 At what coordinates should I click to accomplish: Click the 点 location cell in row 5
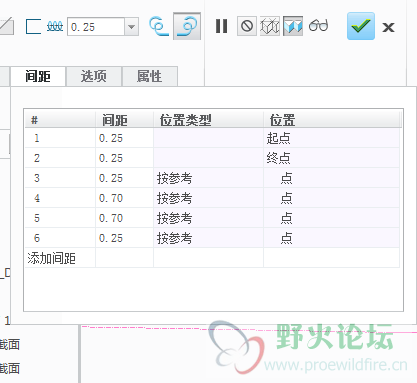click(332, 218)
